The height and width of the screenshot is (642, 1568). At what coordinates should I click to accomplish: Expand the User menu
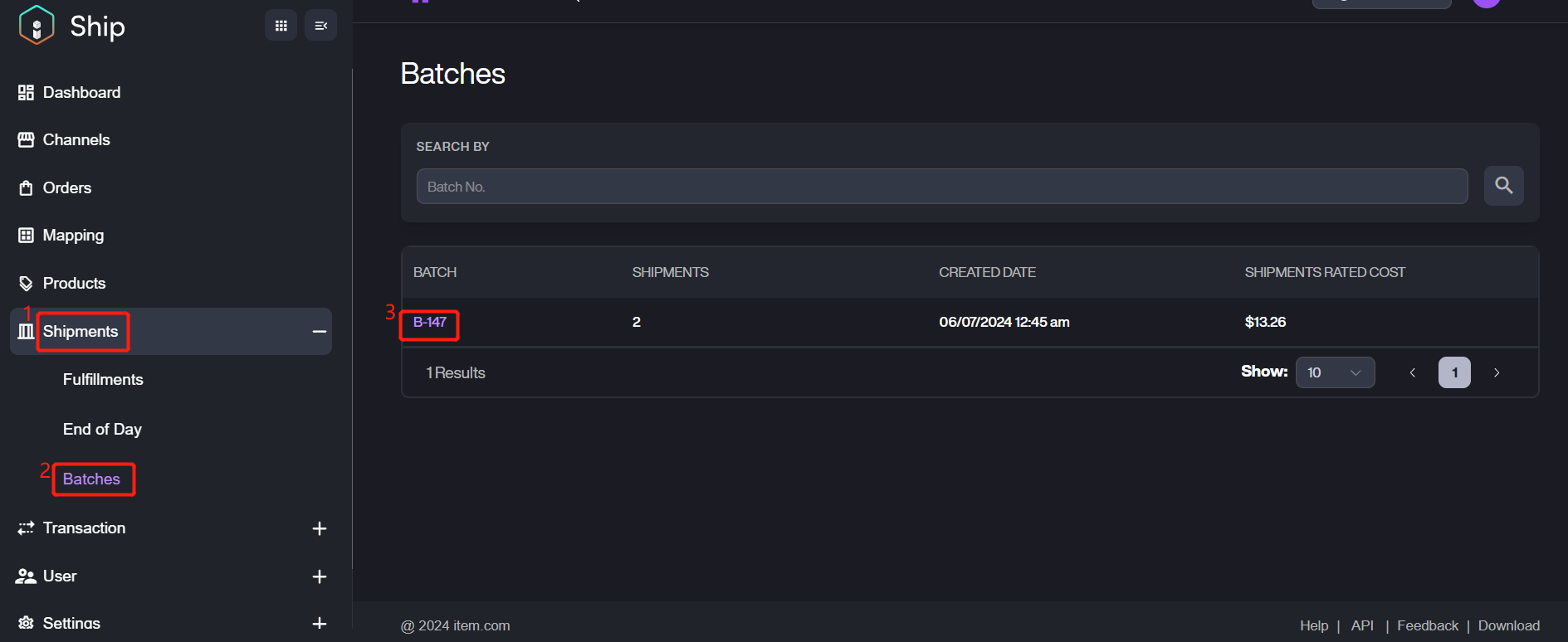coord(319,576)
